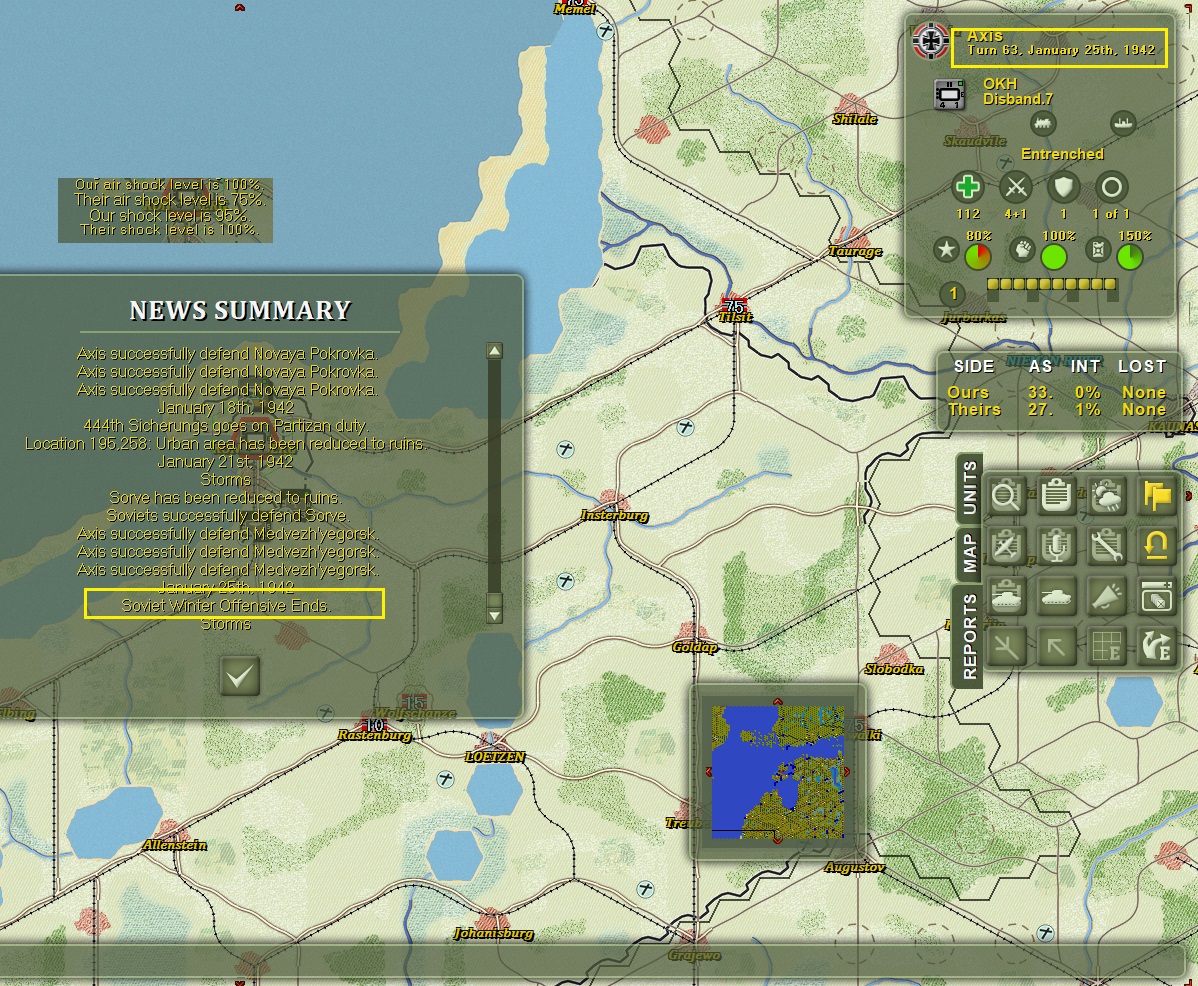Viewport: 1198px width, 986px height.
Task: Click the overview minimap thumbnail
Action: [x=778, y=771]
